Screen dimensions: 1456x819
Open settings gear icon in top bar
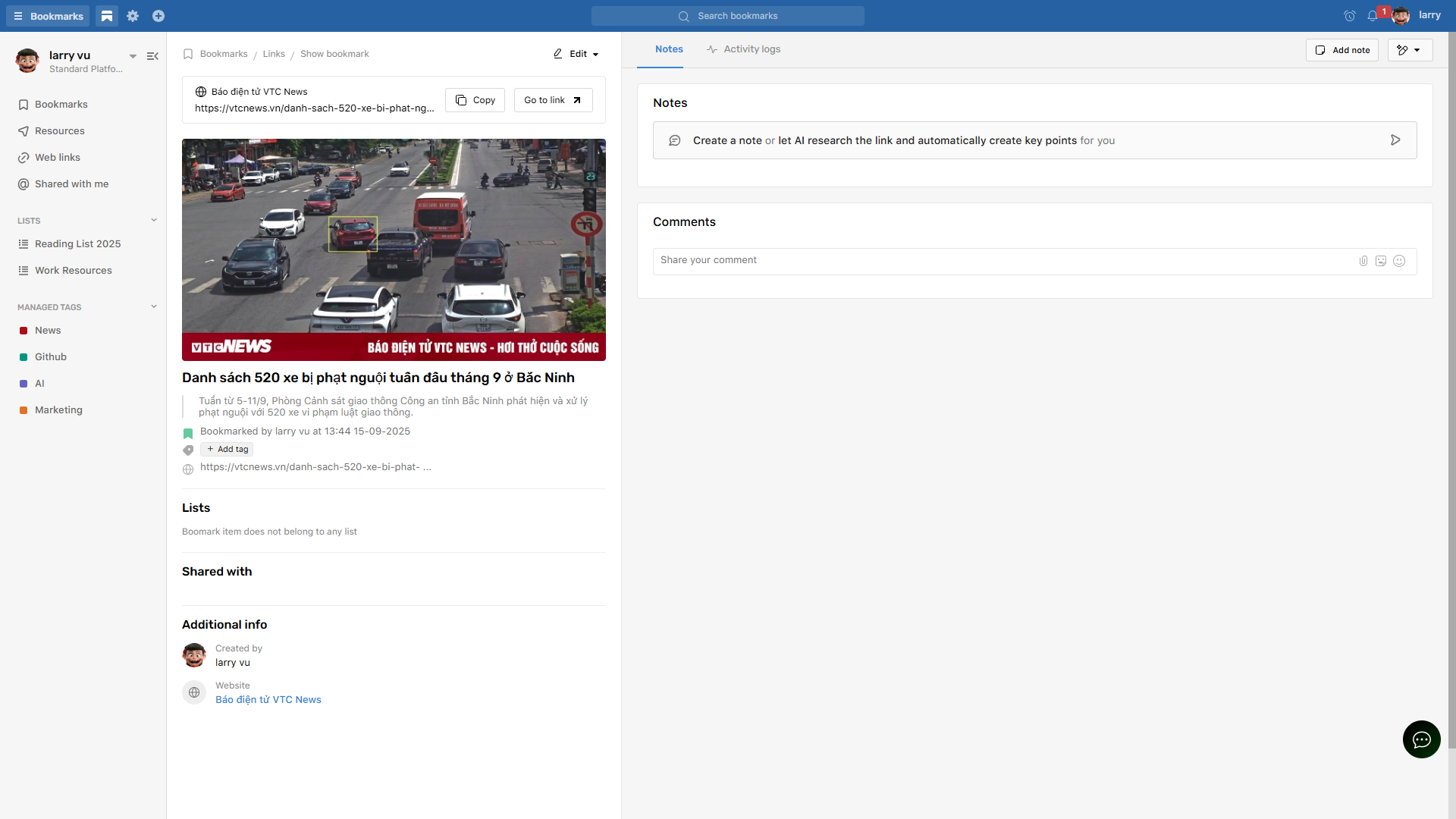(x=133, y=16)
